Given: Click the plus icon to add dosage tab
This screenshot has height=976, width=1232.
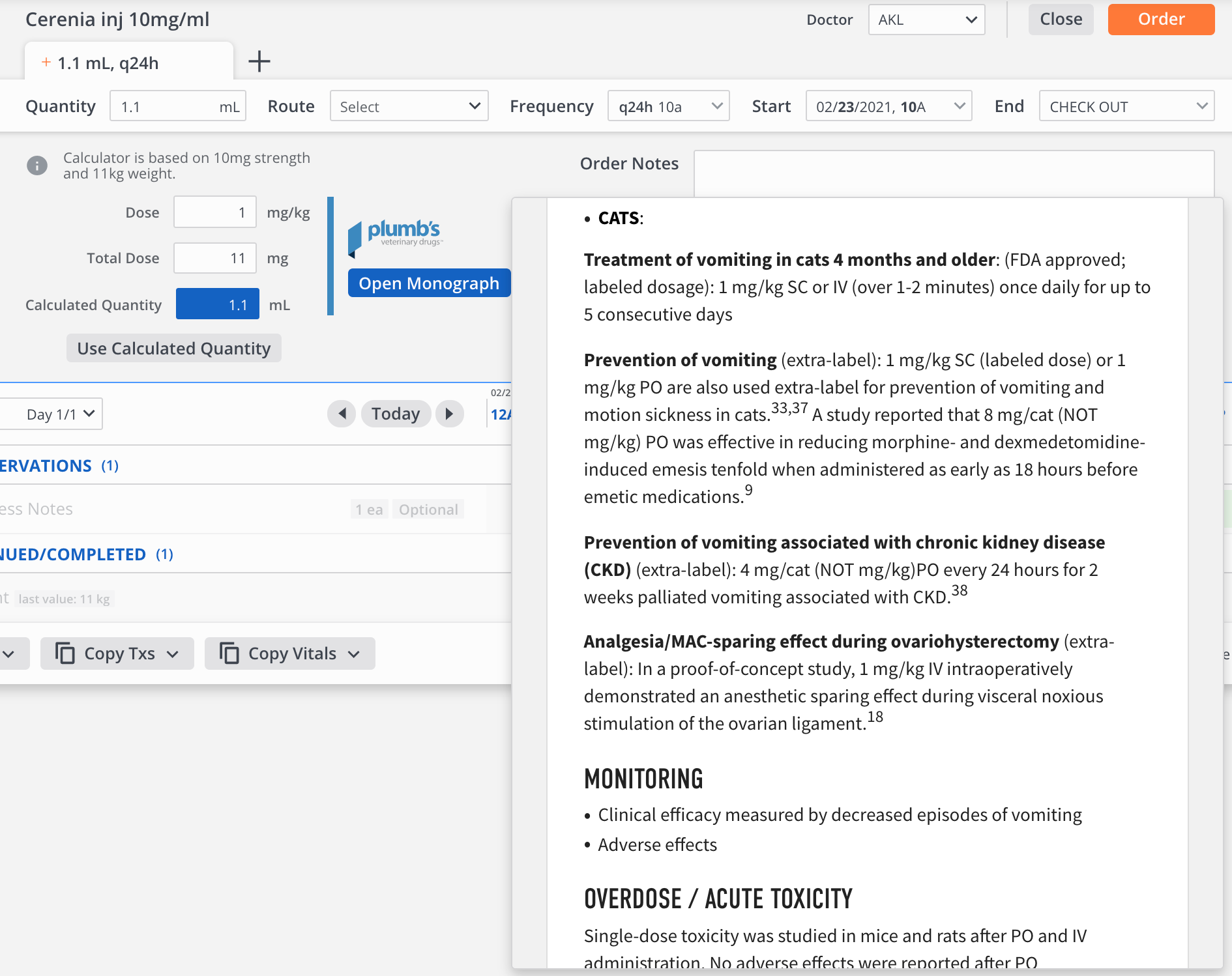Looking at the screenshot, I should pyautogui.click(x=259, y=62).
